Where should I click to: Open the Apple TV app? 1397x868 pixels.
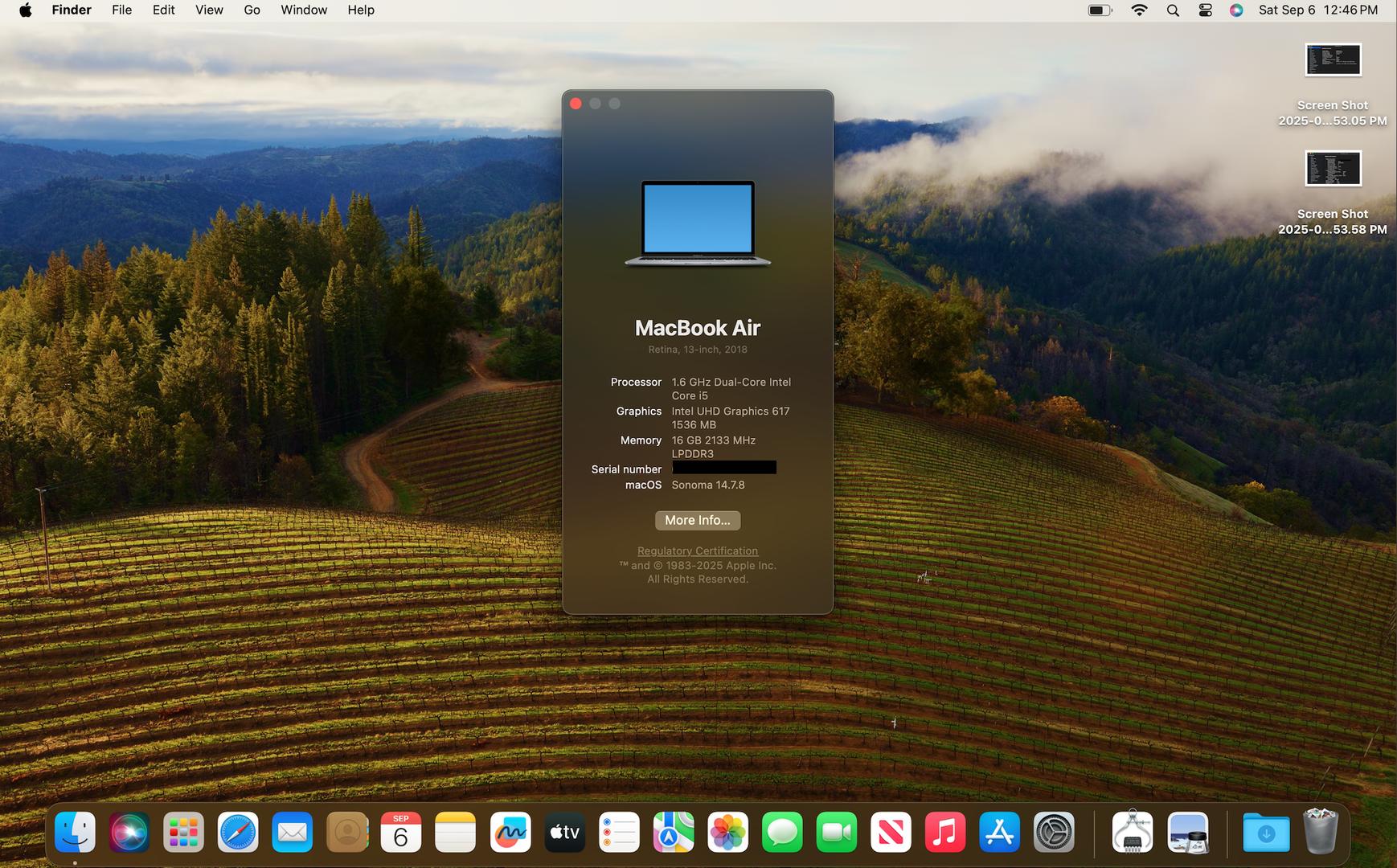click(564, 832)
